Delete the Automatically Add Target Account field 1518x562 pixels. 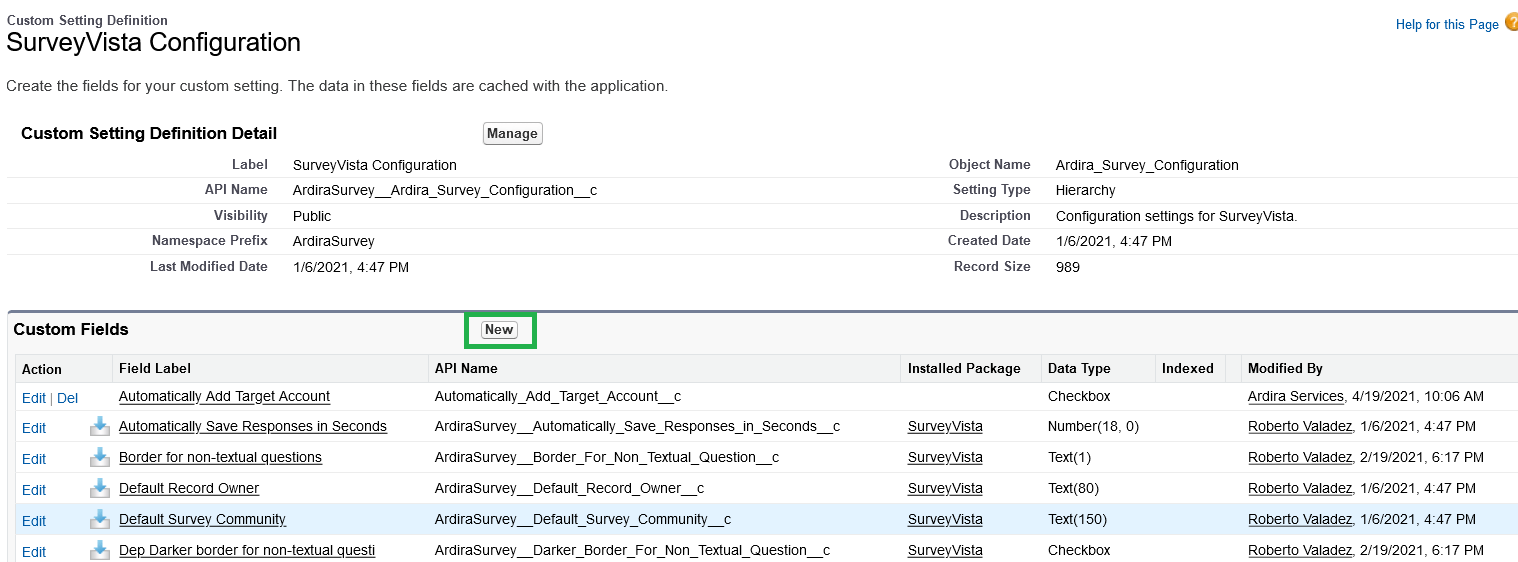(67, 398)
